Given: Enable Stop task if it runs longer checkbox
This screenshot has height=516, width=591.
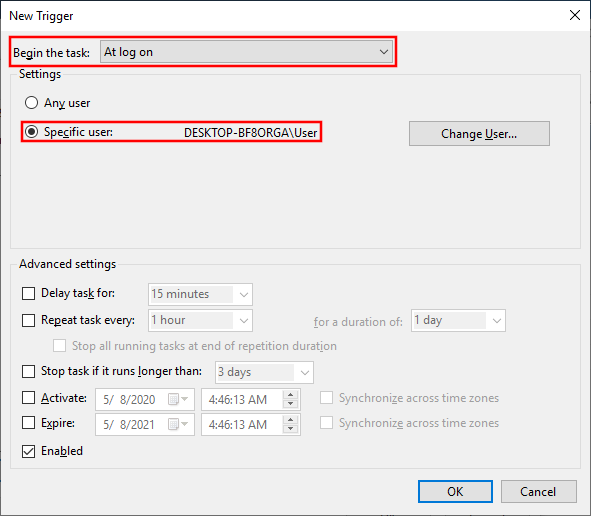Looking at the screenshot, I should pos(29,371).
